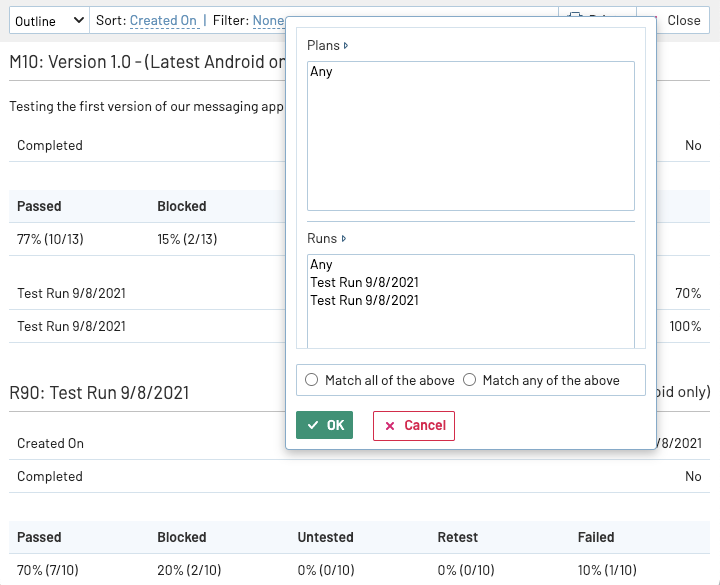The width and height of the screenshot is (720, 585).
Task: Choose first Test Run 9/8/2021 in Runs list
Action: click(x=364, y=283)
